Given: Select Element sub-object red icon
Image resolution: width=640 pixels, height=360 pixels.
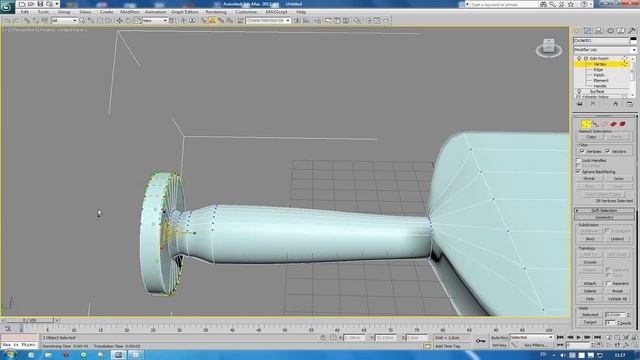Looking at the screenshot, I should pos(622,124).
